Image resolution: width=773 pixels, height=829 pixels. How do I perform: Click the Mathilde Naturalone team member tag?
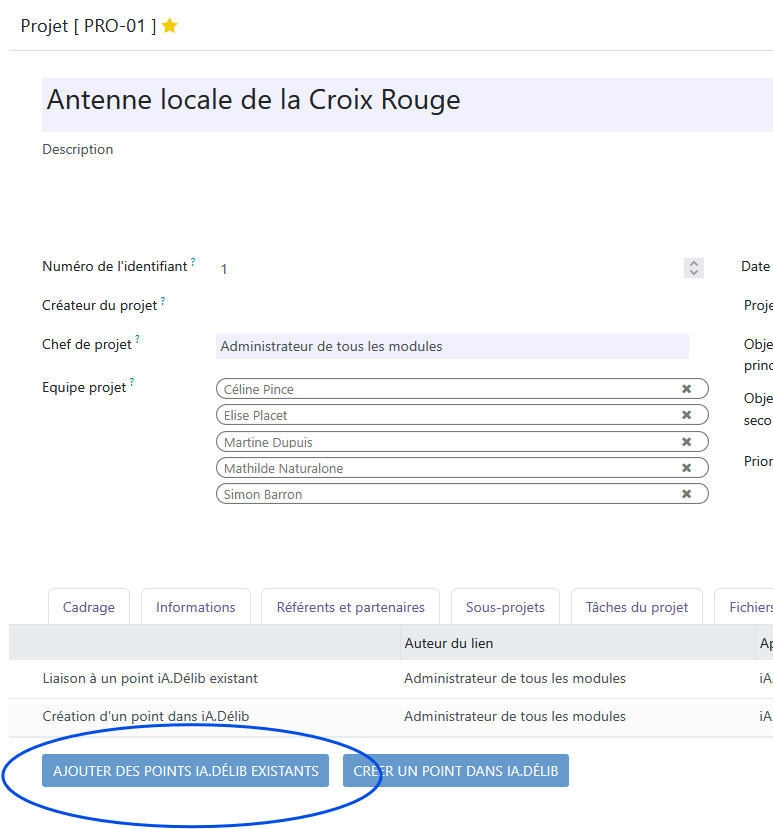[462, 468]
